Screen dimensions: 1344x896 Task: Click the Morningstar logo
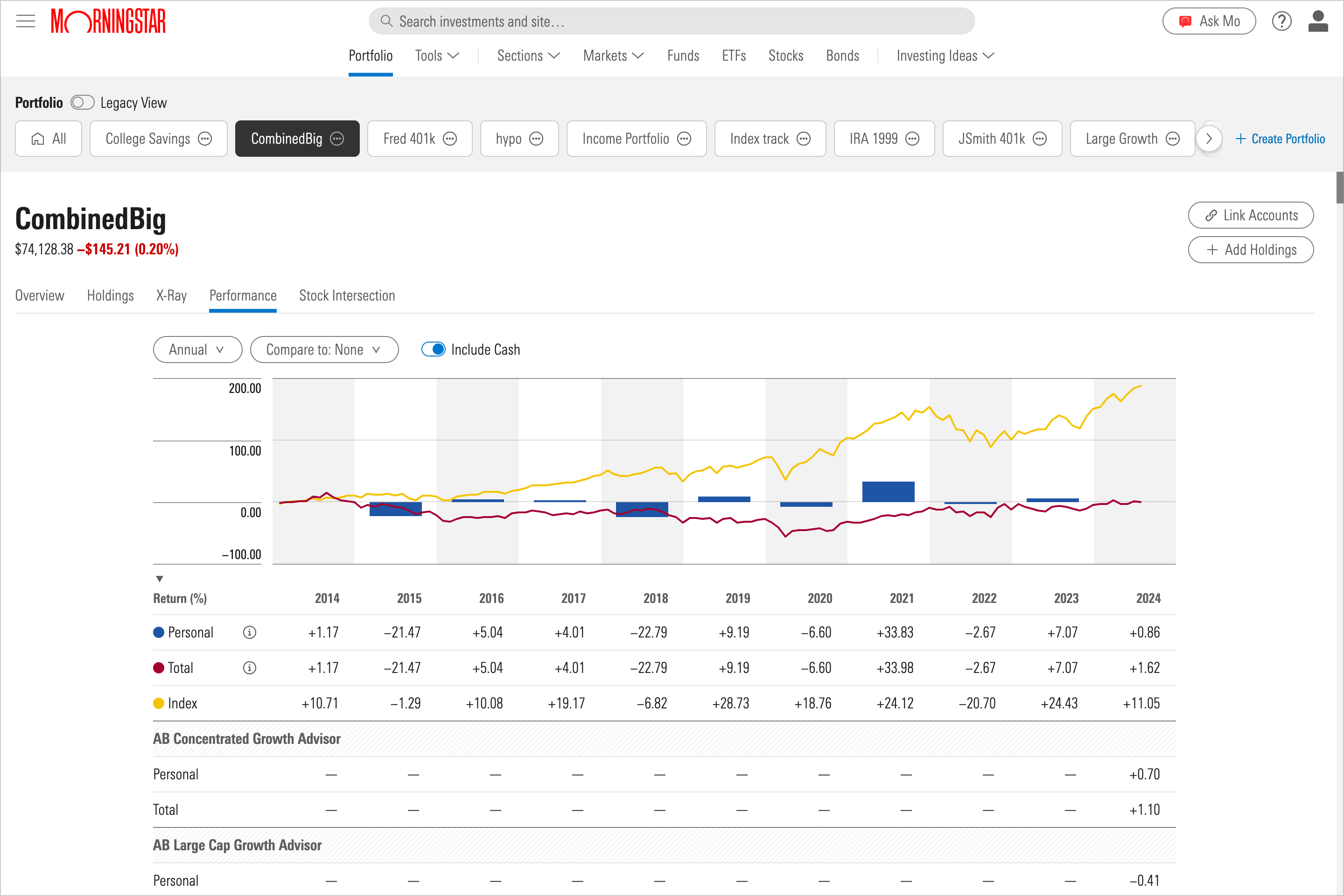(109, 21)
